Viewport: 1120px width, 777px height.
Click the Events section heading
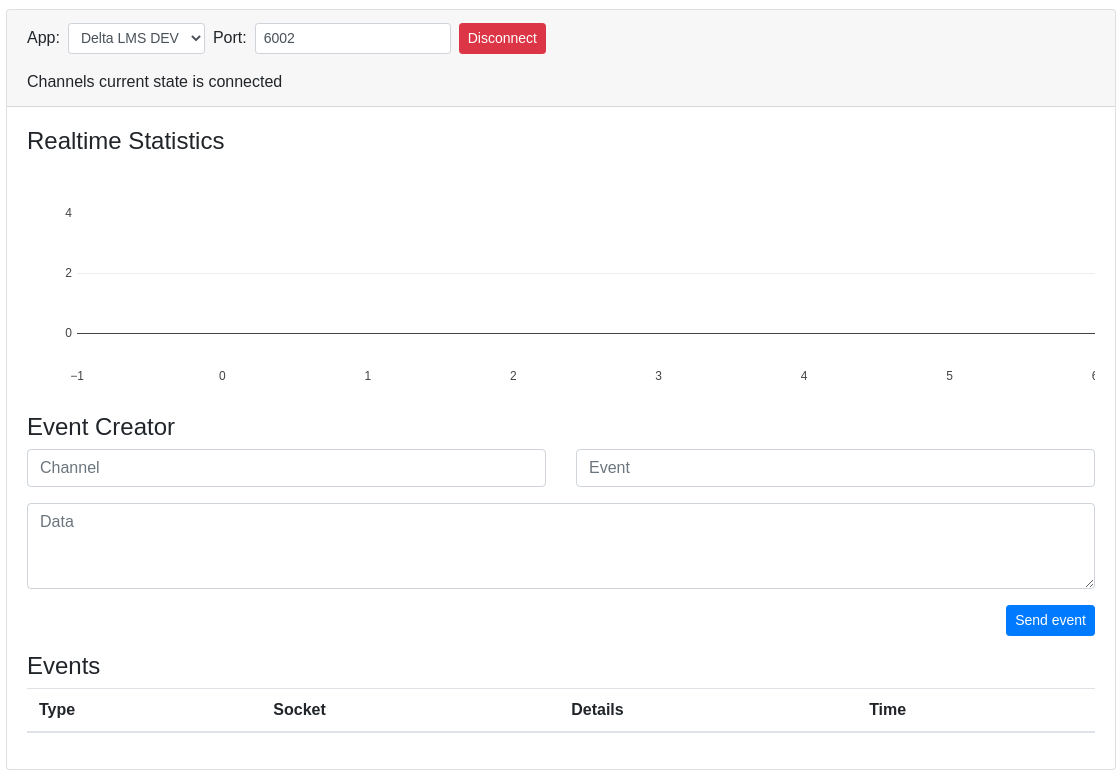coord(64,666)
